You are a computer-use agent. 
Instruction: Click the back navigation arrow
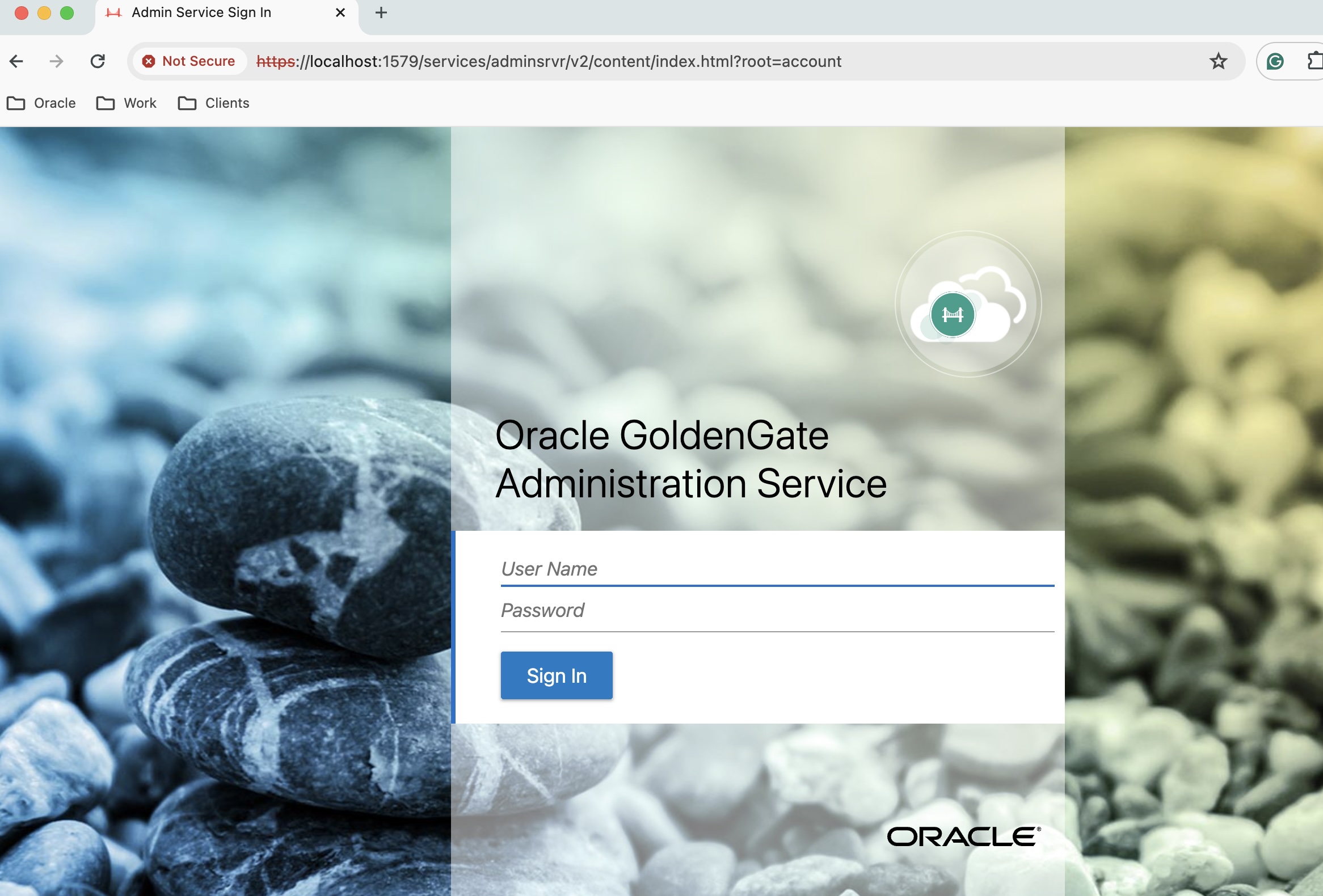(x=16, y=61)
